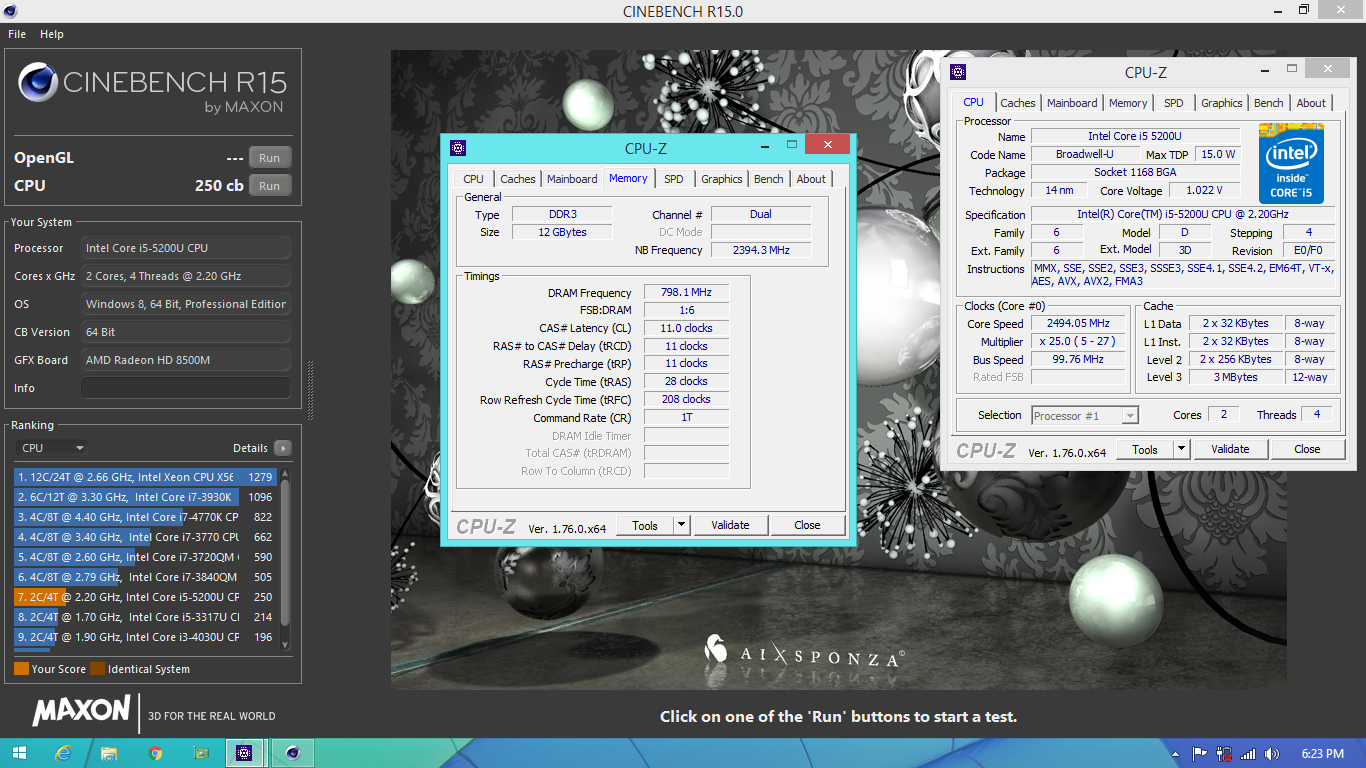The image size is (1366, 768).
Task: Switch to Cinebench via its taskbar icon
Action: [x=292, y=753]
